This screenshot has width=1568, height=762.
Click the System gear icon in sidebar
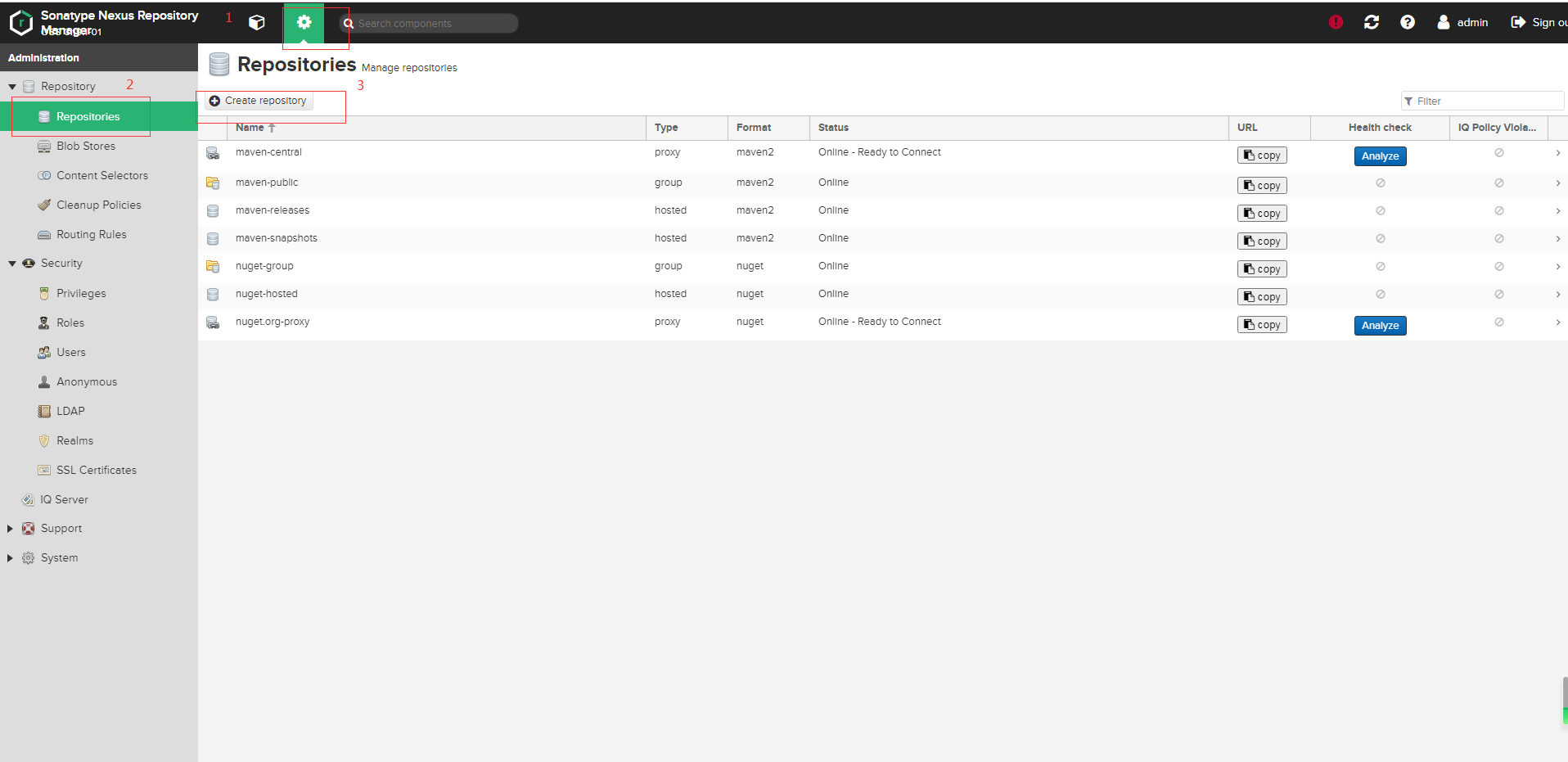click(x=29, y=558)
